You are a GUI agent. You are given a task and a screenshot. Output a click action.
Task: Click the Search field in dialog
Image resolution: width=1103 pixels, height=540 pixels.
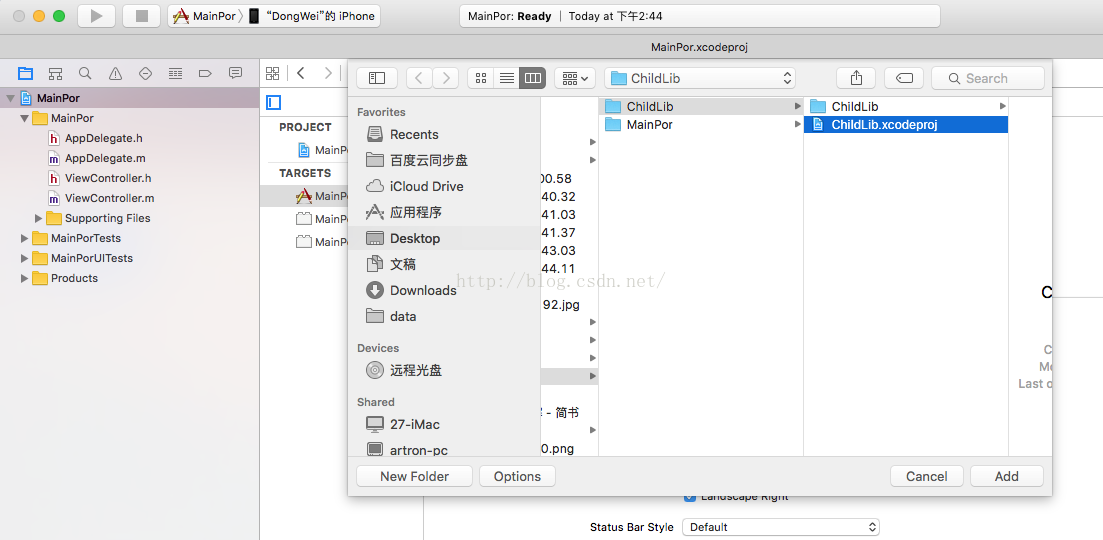click(x=988, y=78)
